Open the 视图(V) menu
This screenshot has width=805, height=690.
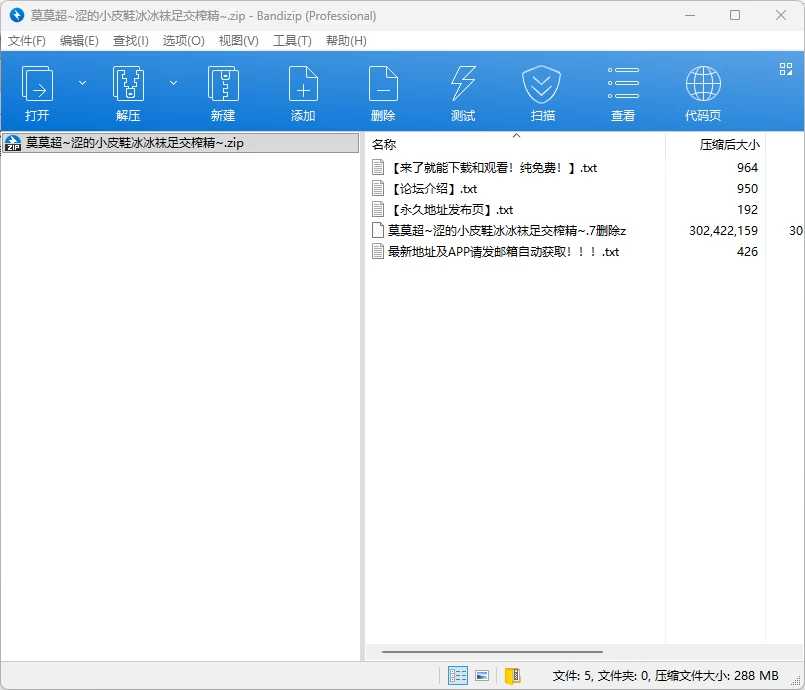coord(239,41)
